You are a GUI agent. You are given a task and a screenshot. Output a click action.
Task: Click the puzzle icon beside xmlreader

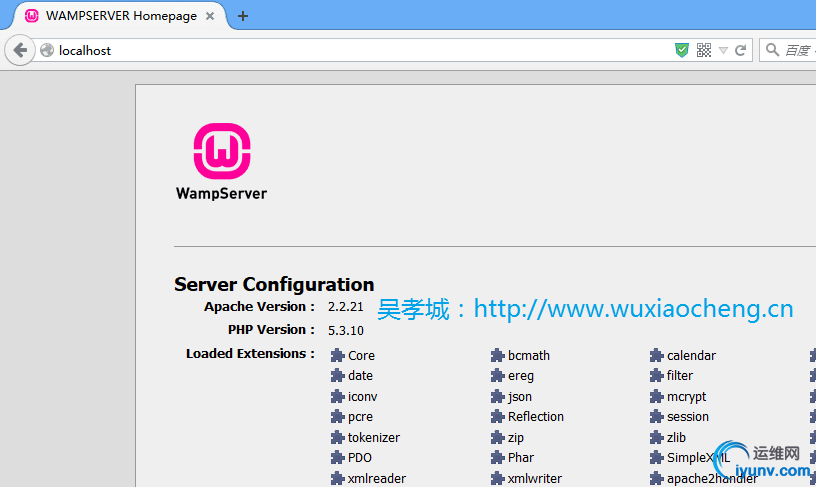[338, 478]
